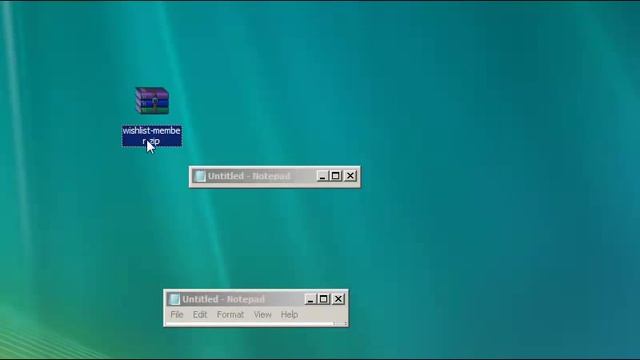Viewport: 640px width, 360px height.
Task: Click the lower Notepad window's notepad icon
Action: 174,299
